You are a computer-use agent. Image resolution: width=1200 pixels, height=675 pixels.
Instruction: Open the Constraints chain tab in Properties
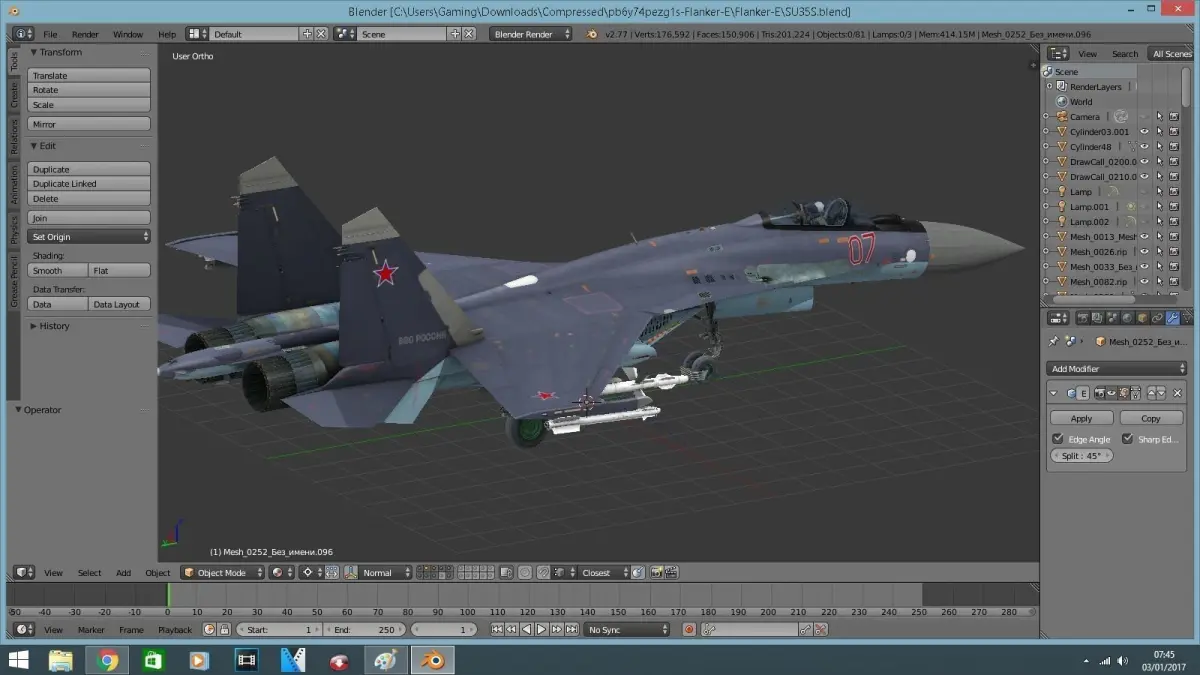pyautogui.click(x=1157, y=318)
